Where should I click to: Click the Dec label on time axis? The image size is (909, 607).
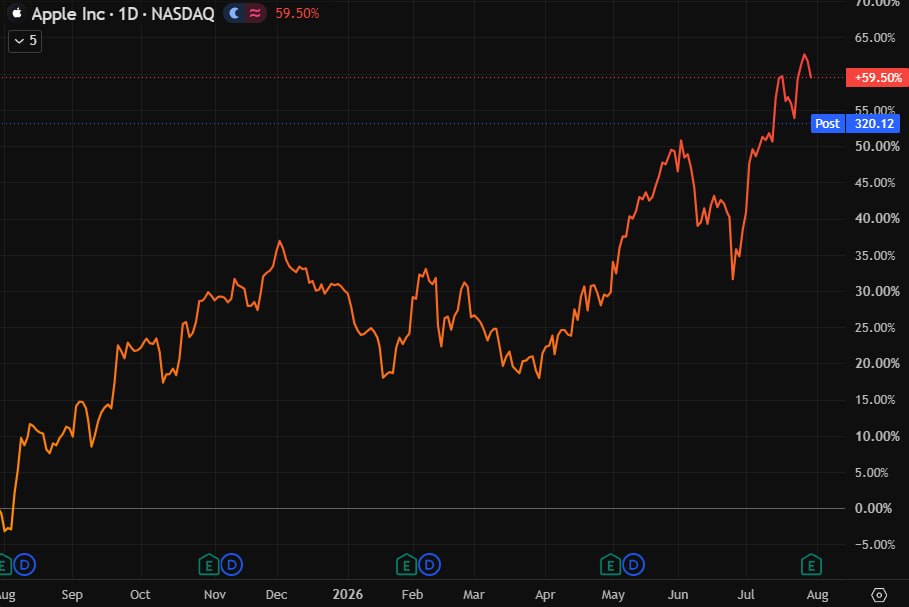[x=277, y=595]
